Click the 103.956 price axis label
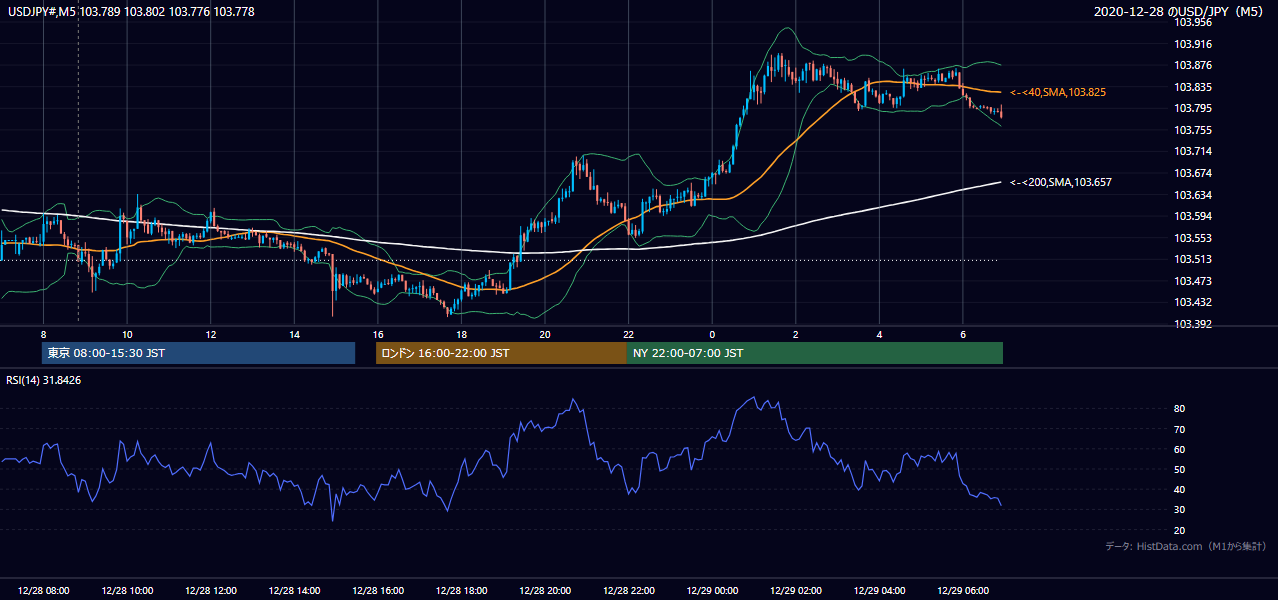This screenshot has width=1278, height=600. pyautogui.click(x=1191, y=22)
